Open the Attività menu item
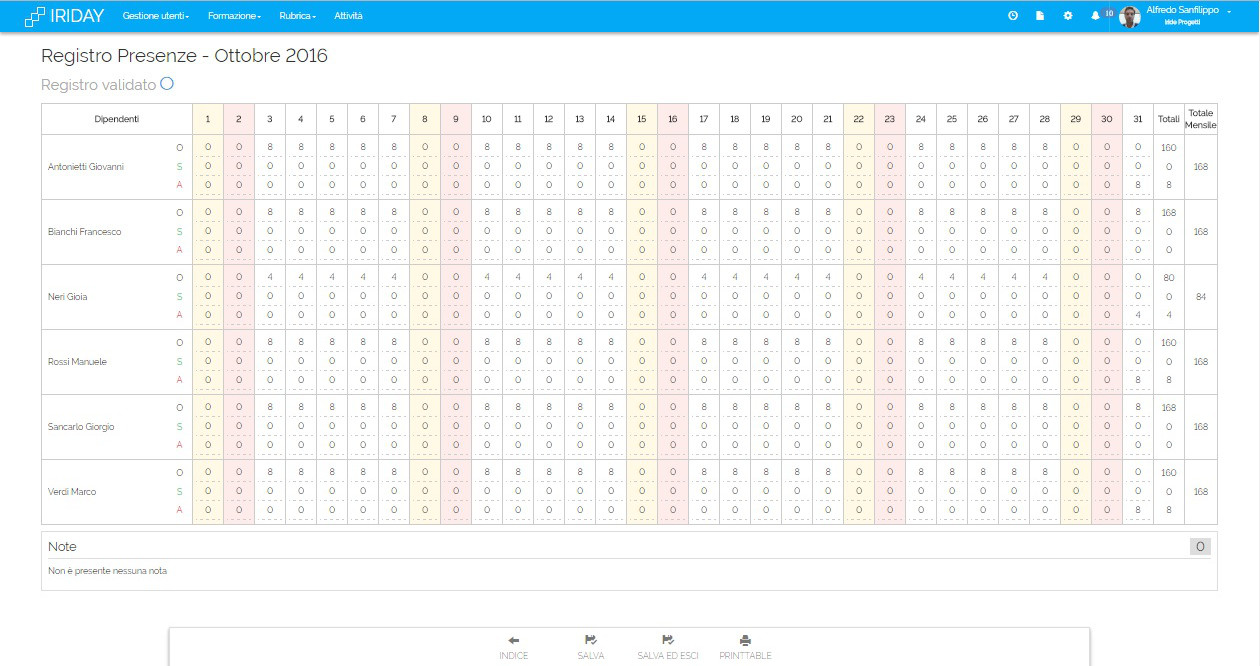Screen dimensions: 1260x666 pyautogui.click(x=348, y=16)
